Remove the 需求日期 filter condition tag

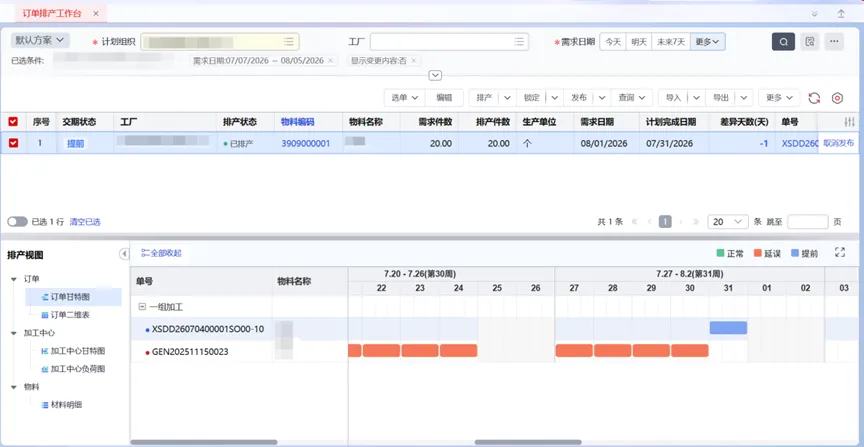pos(330,61)
